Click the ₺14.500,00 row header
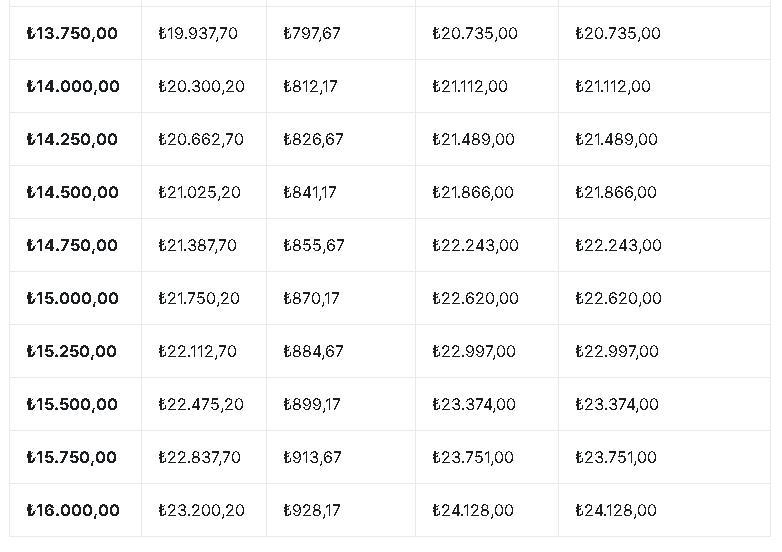782x552 pixels. click(73, 192)
